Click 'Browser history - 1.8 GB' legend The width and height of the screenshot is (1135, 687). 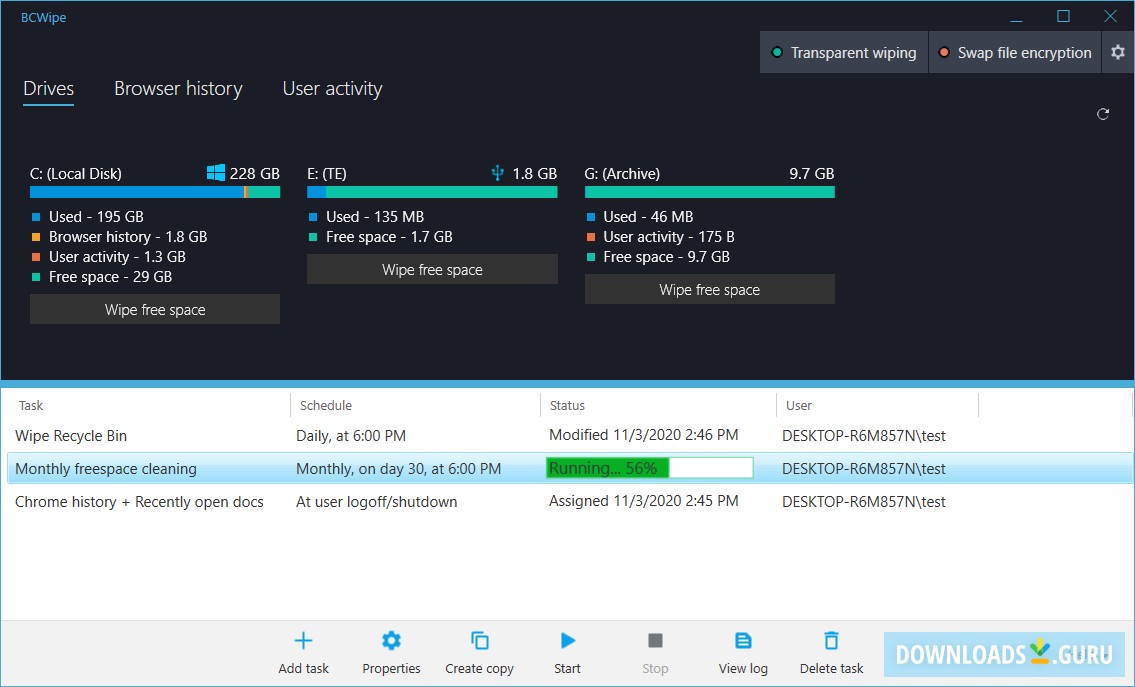[x=128, y=237]
